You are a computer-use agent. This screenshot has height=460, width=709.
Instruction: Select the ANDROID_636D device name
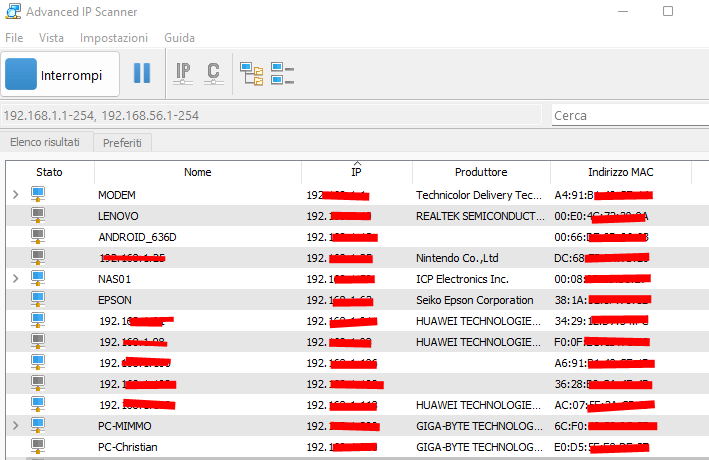137,237
